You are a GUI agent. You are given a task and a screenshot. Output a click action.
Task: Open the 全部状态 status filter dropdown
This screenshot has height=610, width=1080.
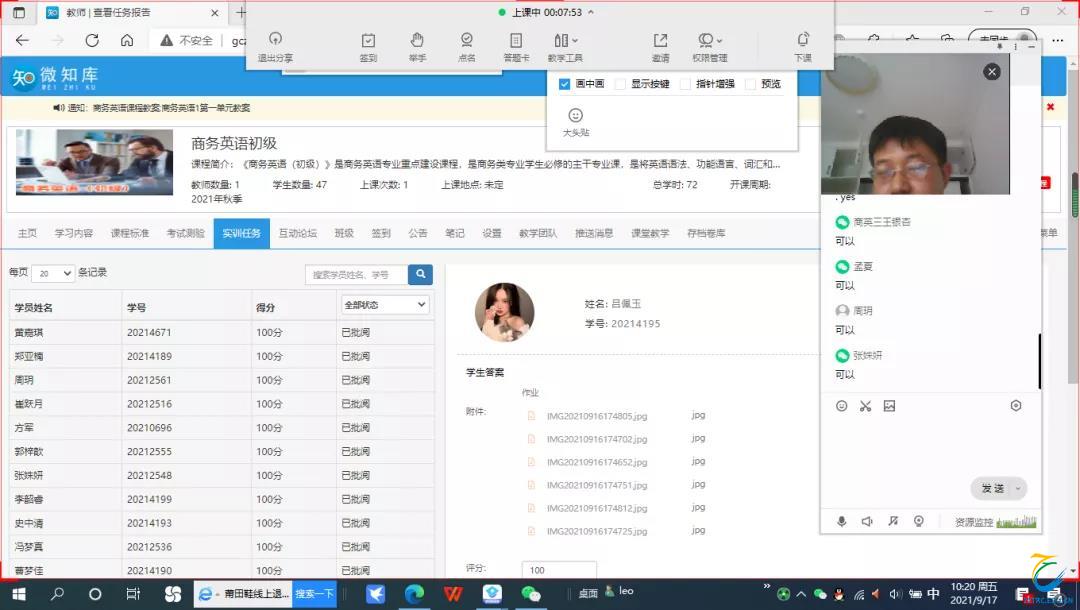[385, 304]
